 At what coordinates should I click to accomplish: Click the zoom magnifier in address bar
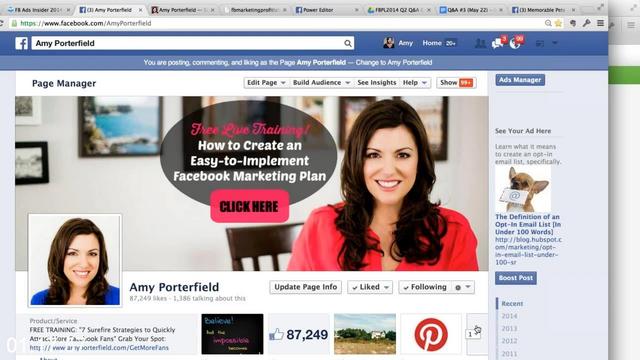548,23
